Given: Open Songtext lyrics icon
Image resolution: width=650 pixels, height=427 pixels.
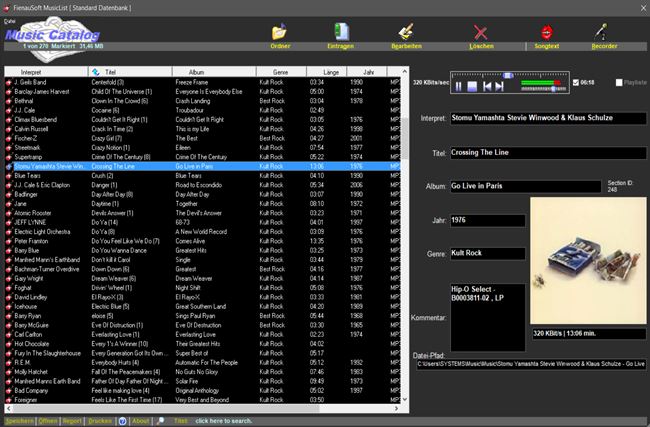Looking at the screenshot, I should (x=547, y=33).
